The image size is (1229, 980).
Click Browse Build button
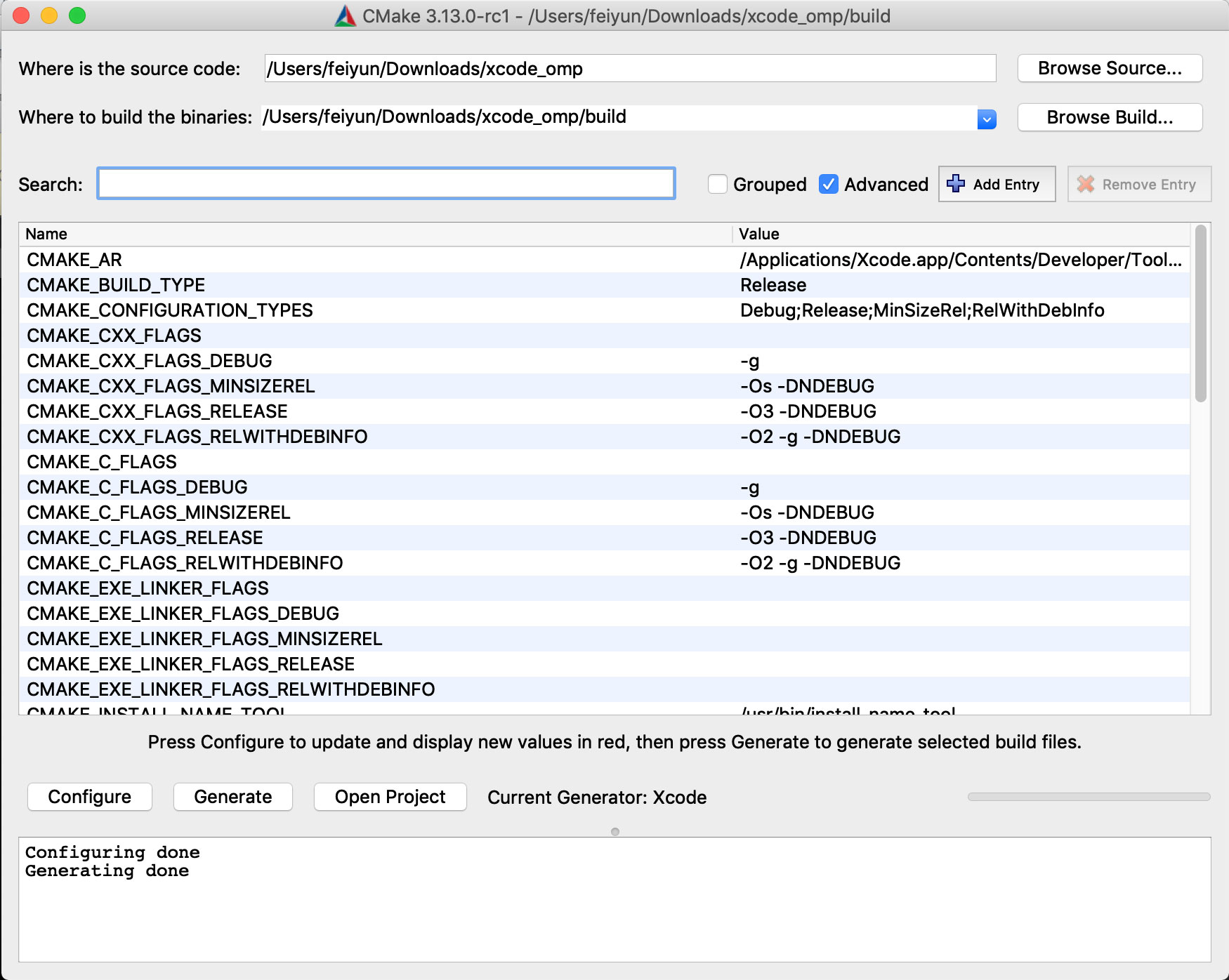[1110, 117]
